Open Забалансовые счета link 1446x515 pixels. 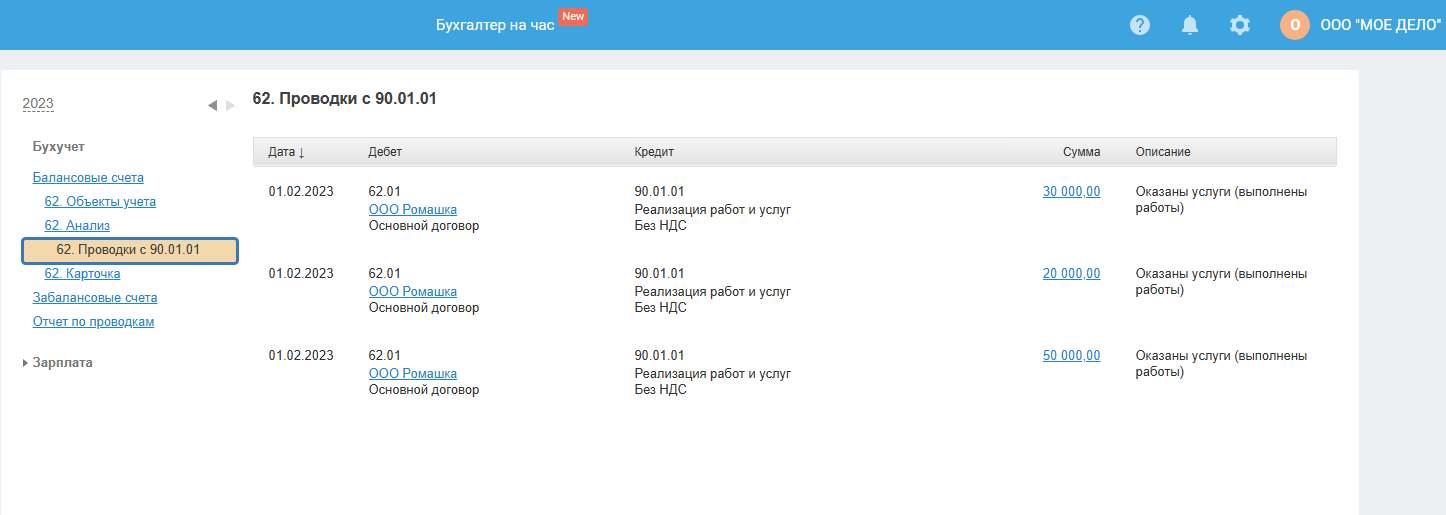(95, 298)
